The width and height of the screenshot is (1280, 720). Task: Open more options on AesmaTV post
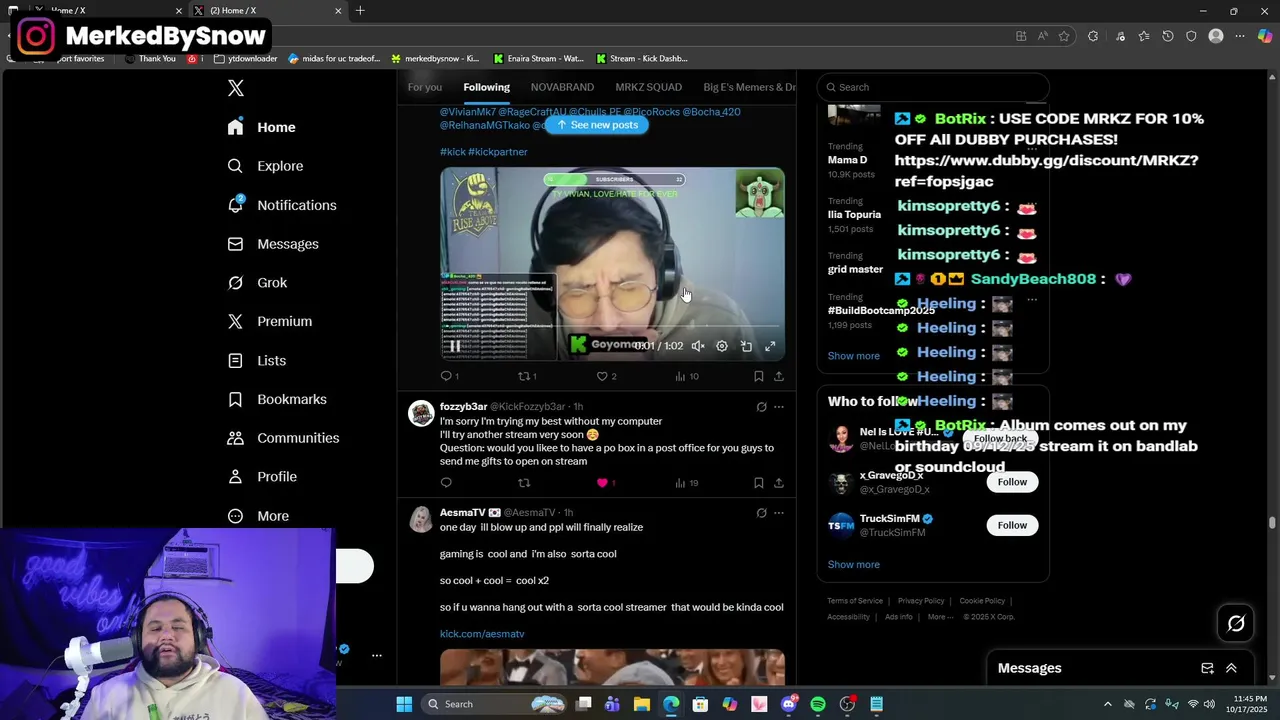click(779, 513)
